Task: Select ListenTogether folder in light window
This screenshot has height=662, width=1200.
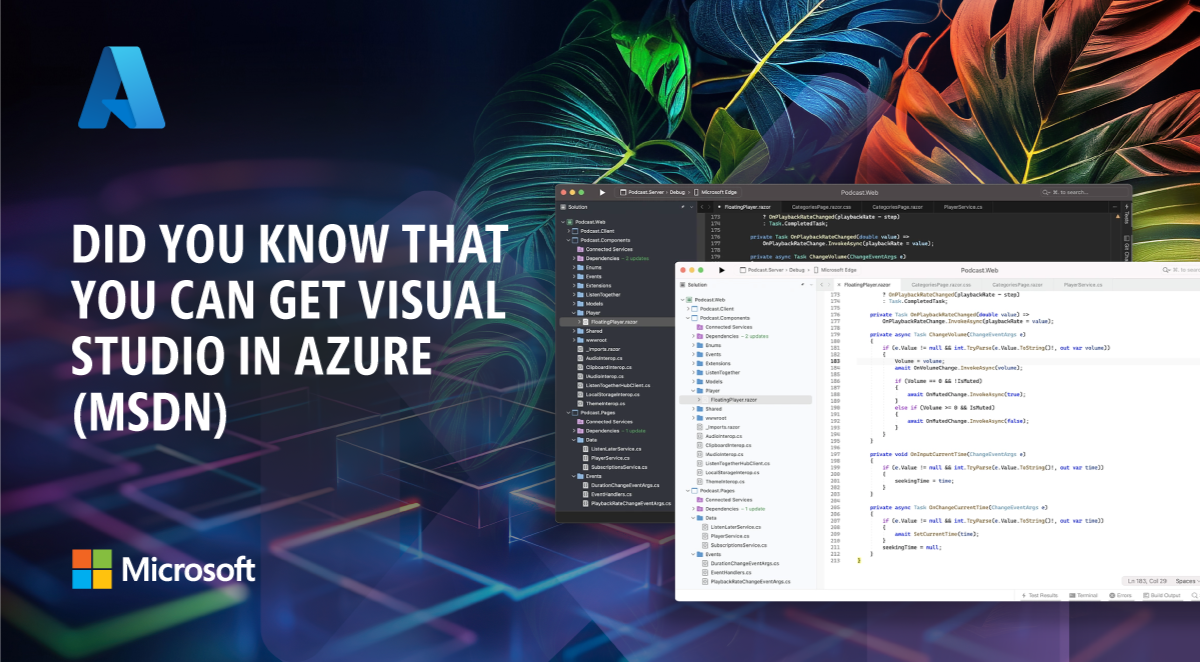Action: [x=722, y=372]
